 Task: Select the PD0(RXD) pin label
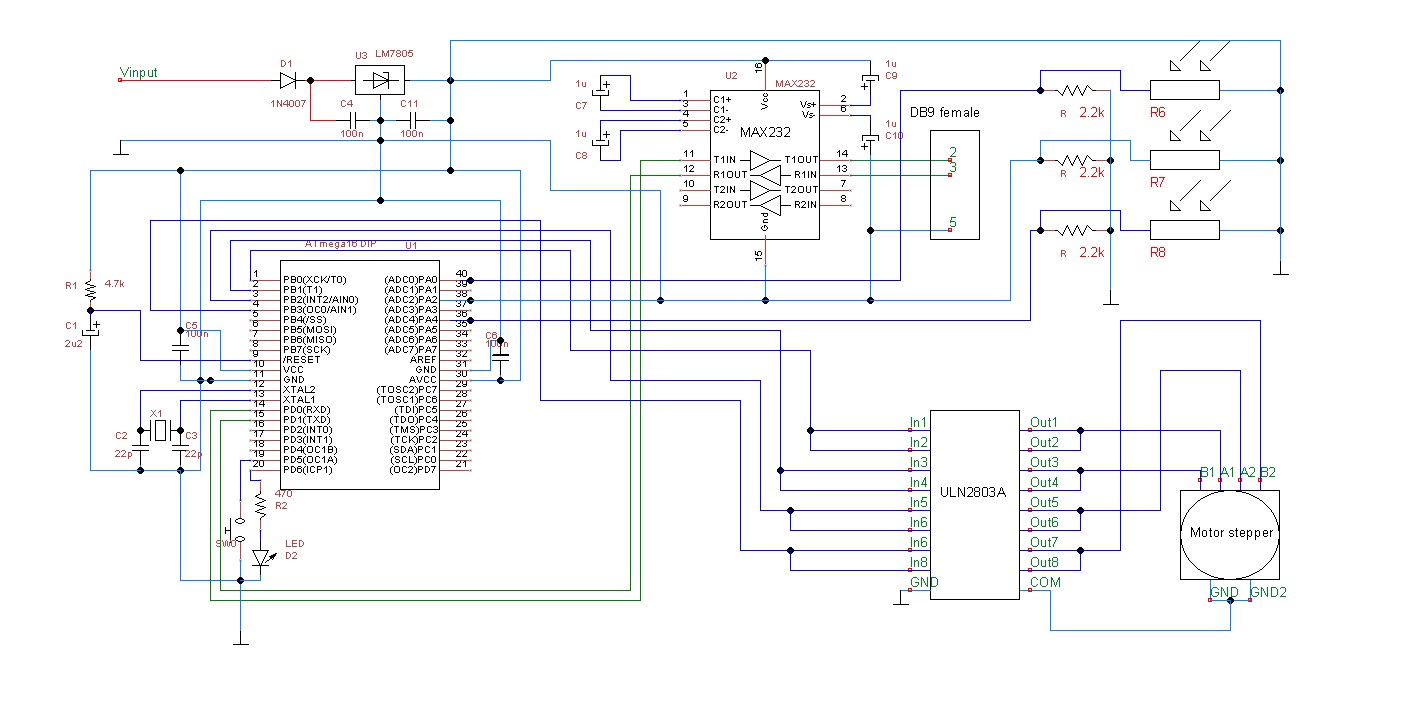306,410
